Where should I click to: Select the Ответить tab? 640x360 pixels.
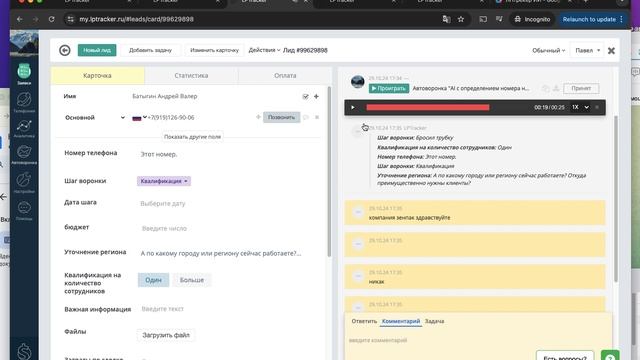[364, 321]
